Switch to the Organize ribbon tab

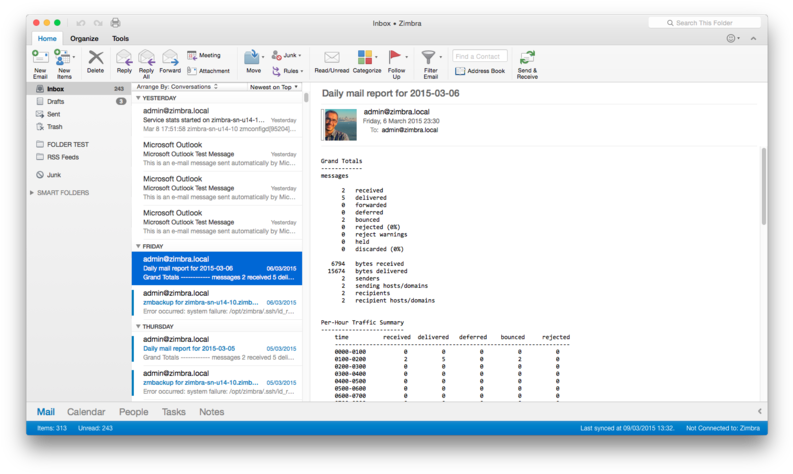point(84,38)
